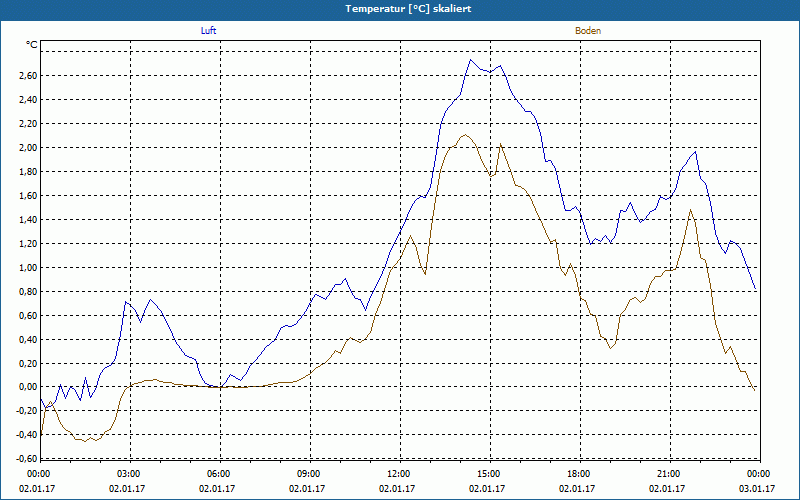Click the y-axis value 1,00
The height and width of the screenshot is (500, 800).
coord(29,267)
